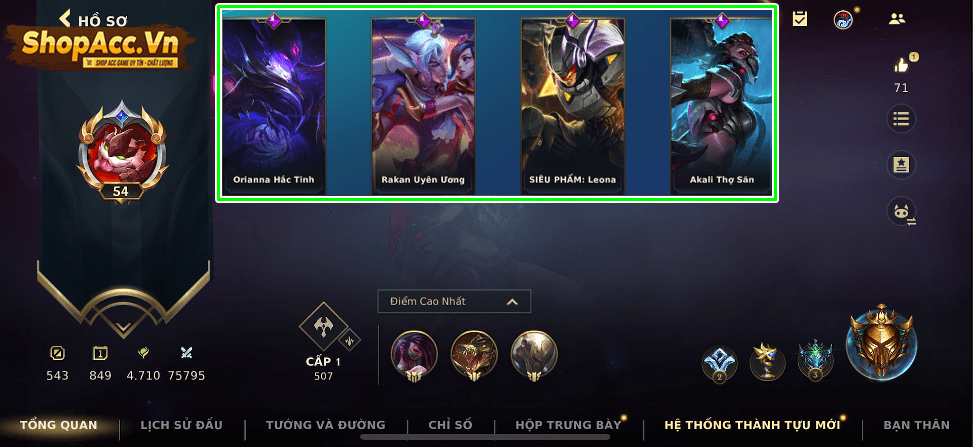Image resolution: width=973 pixels, height=447 pixels.
Task: Expand the Điểm Cao Nhất dropdown
Action: coord(454,301)
